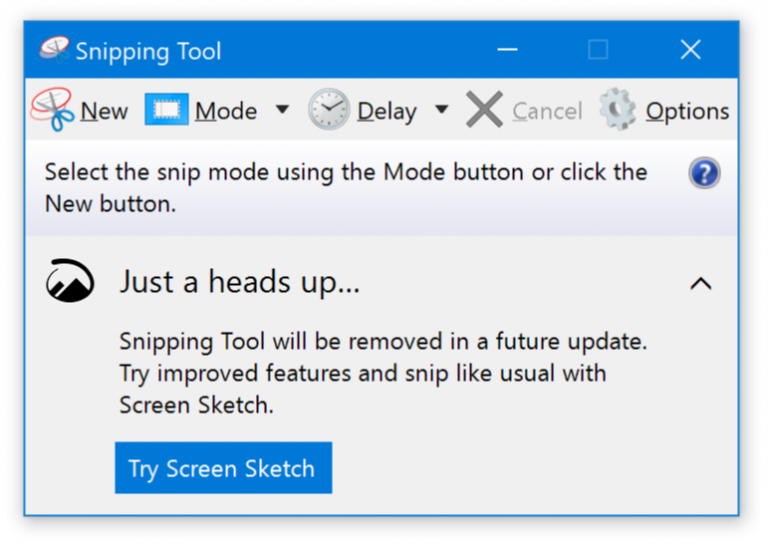Click the "Just a heads up..." heading
This screenshot has height=545, width=768.
coord(239,283)
